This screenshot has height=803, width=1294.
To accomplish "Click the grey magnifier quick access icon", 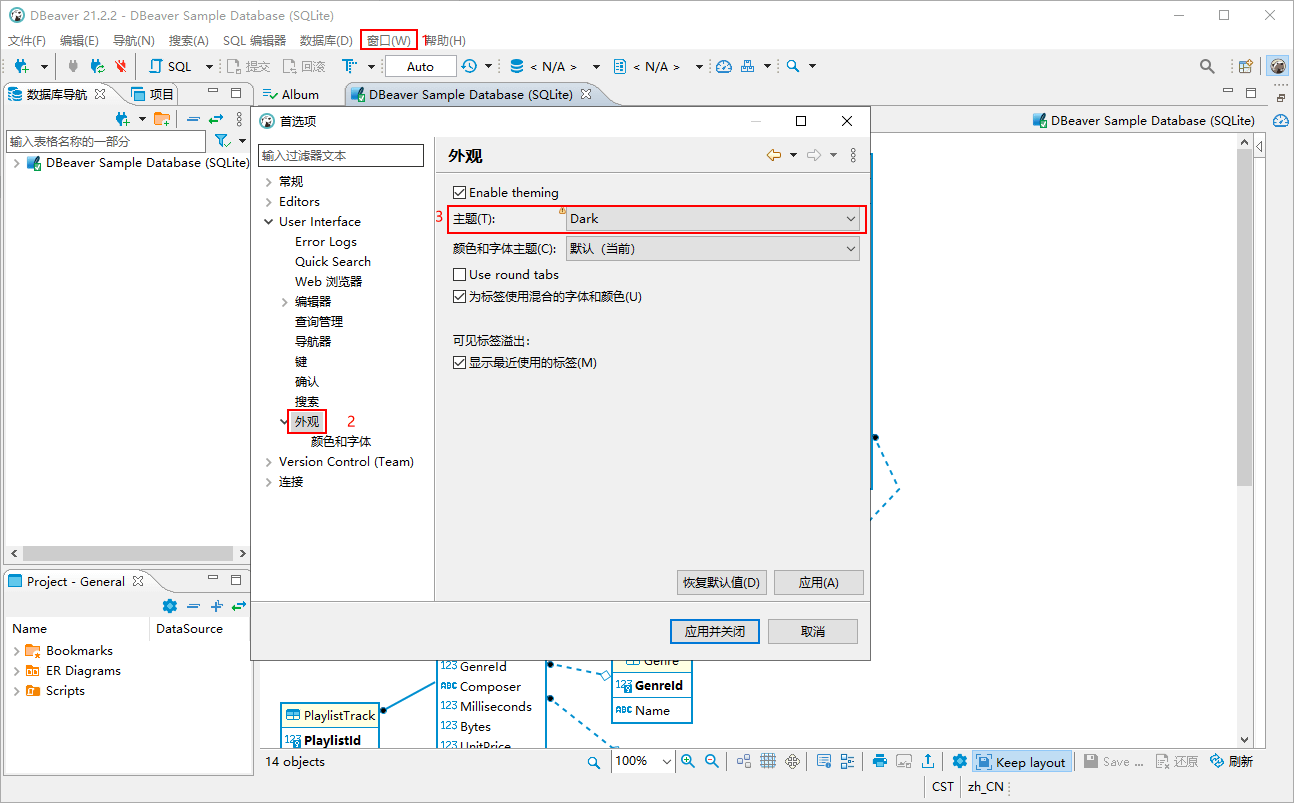I will coord(1207,66).
